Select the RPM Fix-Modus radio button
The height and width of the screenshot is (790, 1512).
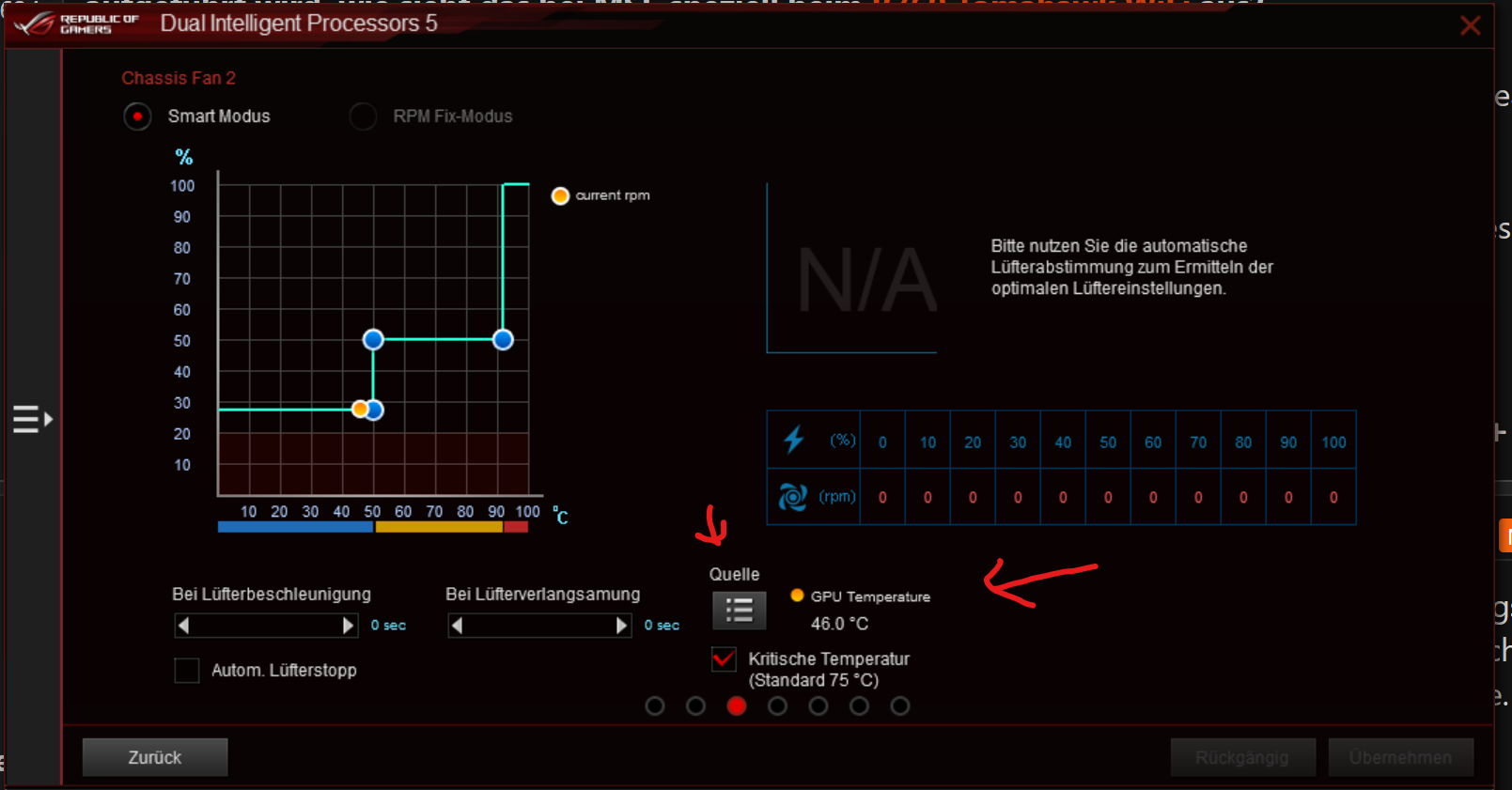click(363, 116)
